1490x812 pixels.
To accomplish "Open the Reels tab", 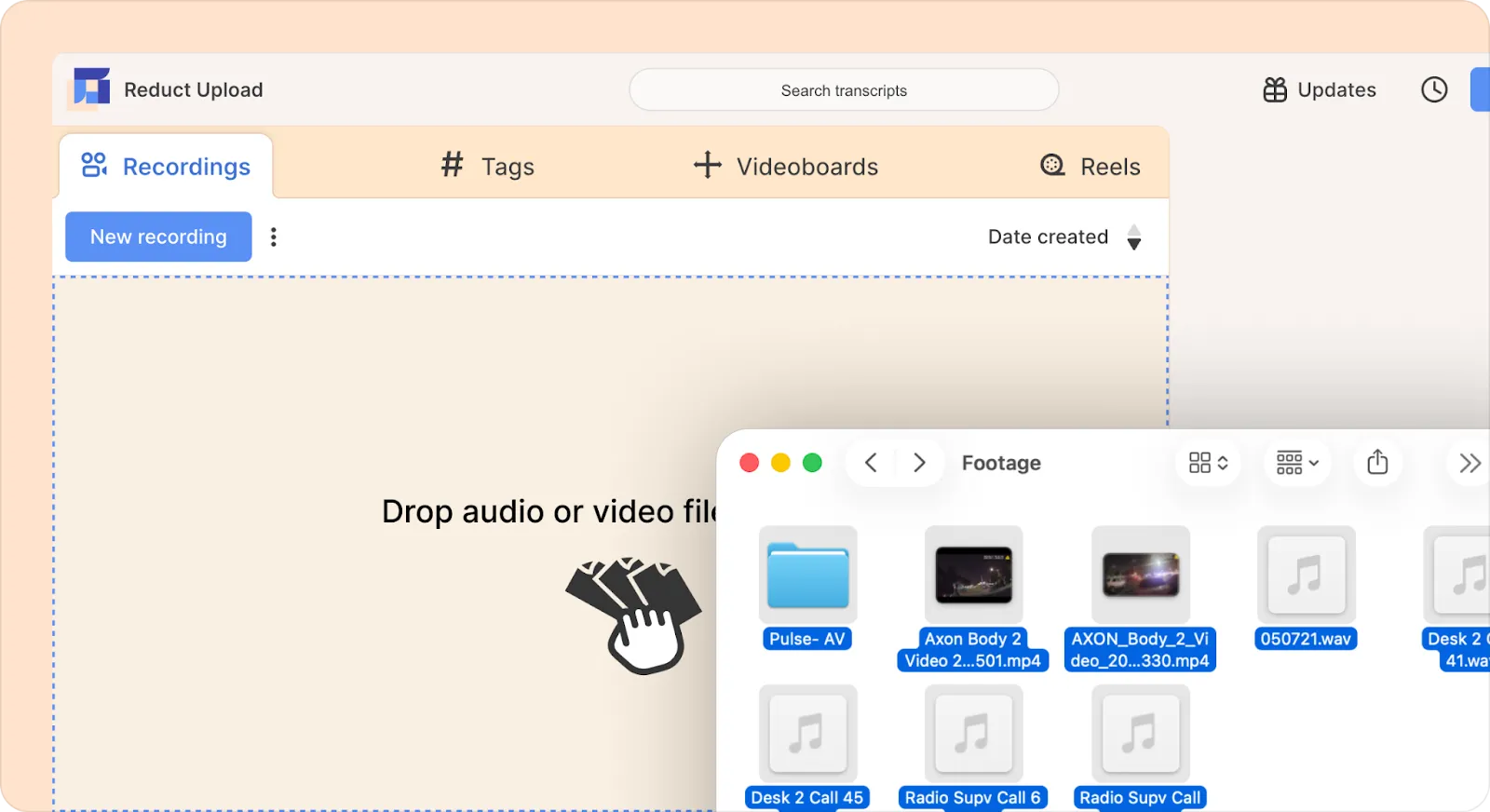I will coord(1090,166).
